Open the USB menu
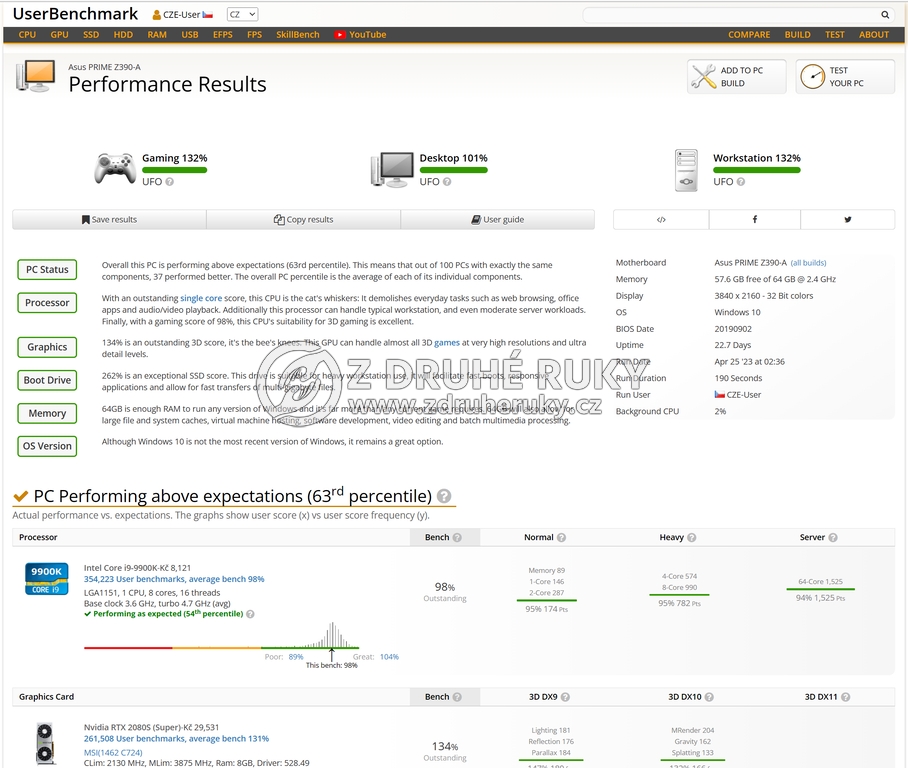 190,35
